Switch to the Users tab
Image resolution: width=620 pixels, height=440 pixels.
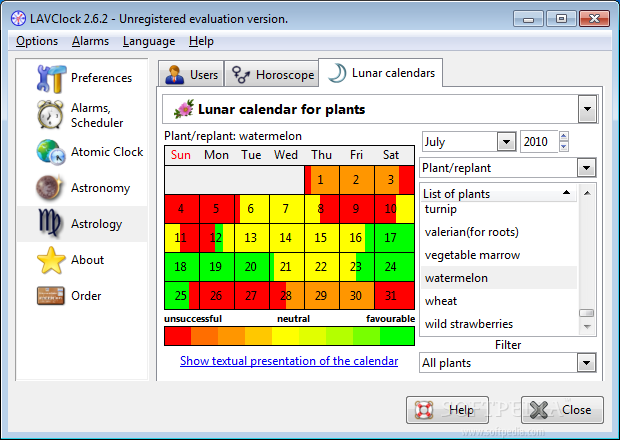pyautogui.click(x=191, y=74)
